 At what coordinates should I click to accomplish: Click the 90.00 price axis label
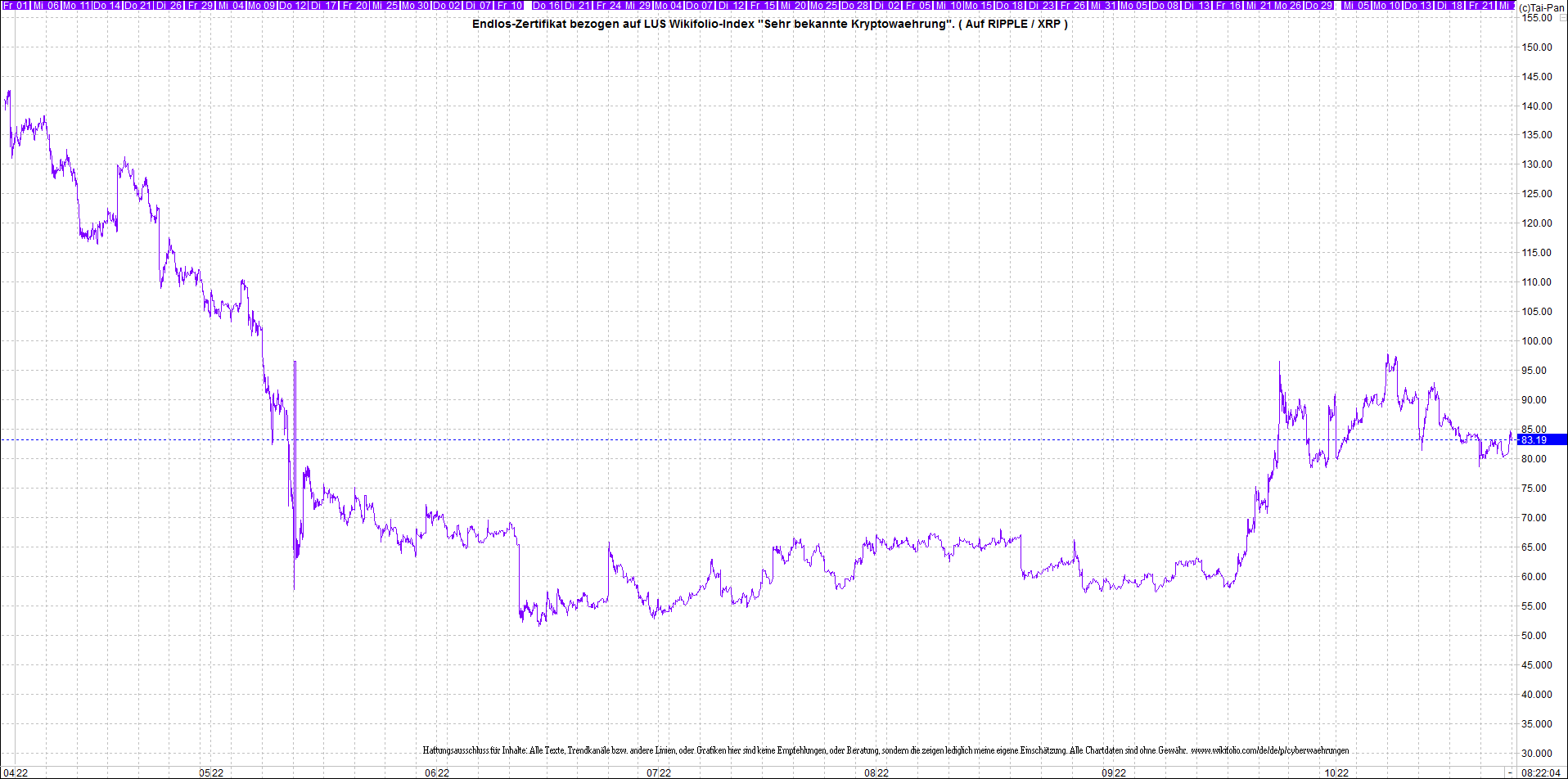[x=1534, y=400]
